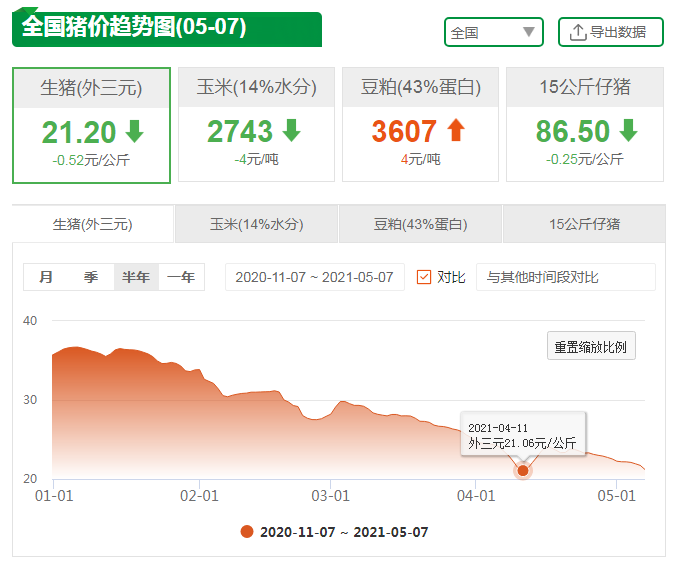Click the -0.25元/公斤 change value
Screen dimensions: 674x569
[x=585, y=159]
